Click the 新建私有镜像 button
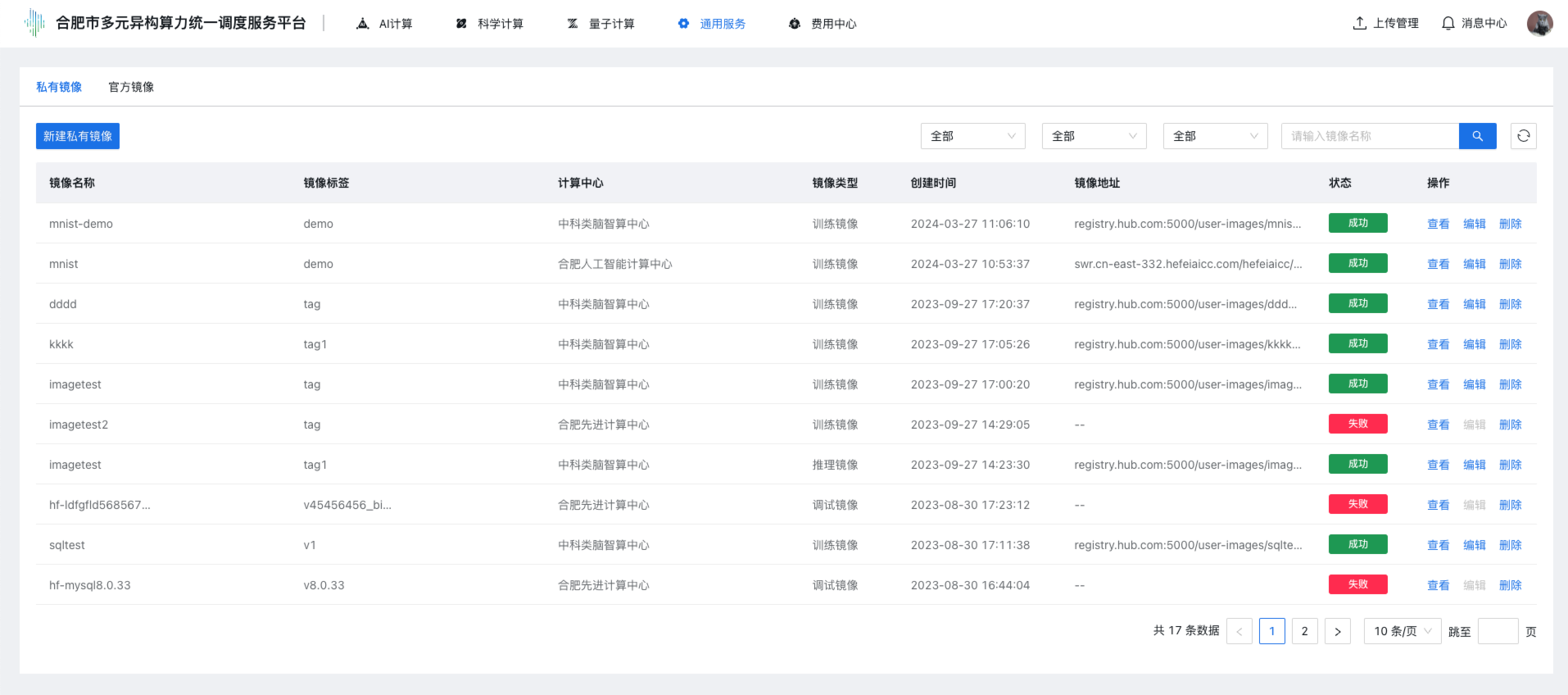1568x695 pixels. pos(78,136)
